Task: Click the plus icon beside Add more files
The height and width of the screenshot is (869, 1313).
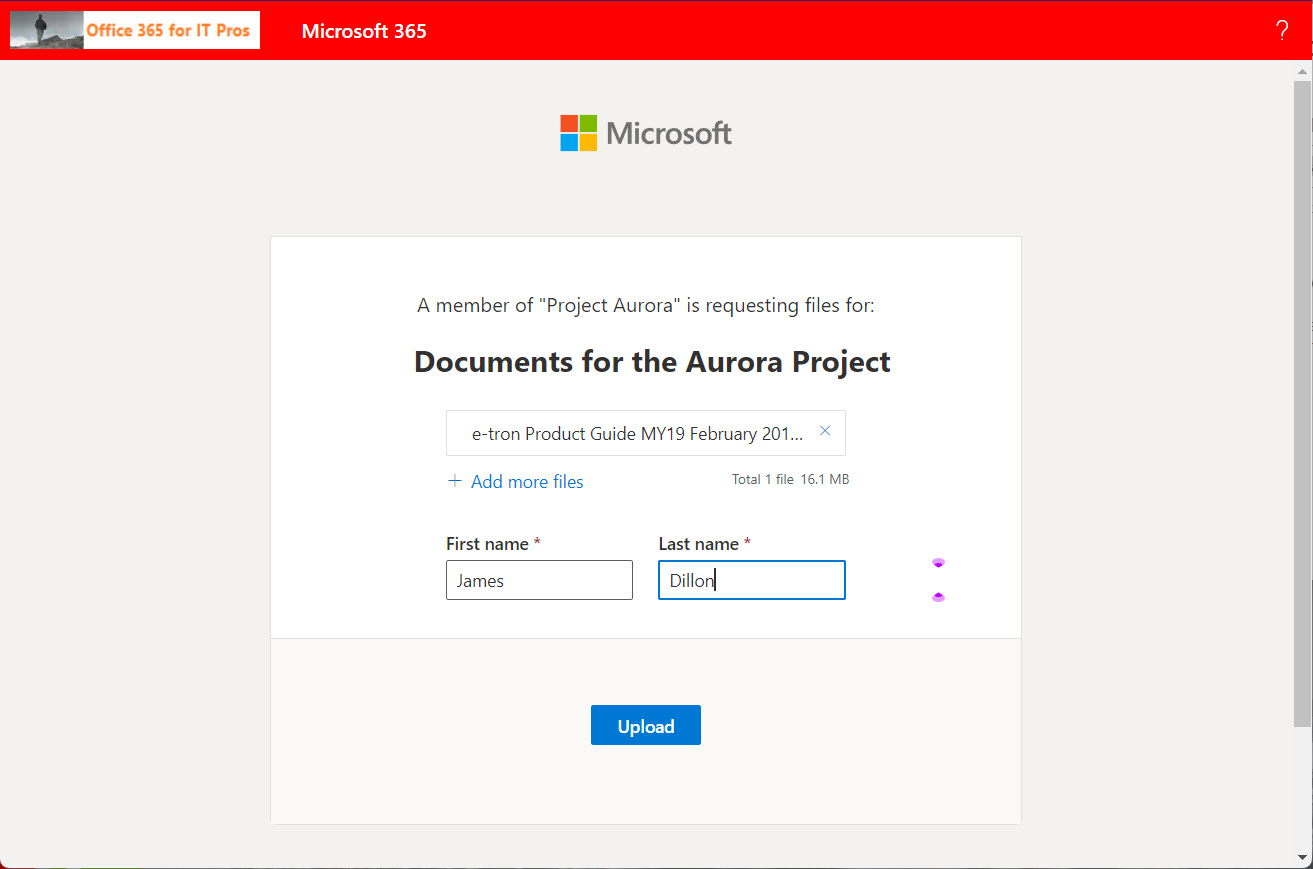Action: pyautogui.click(x=455, y=481)
